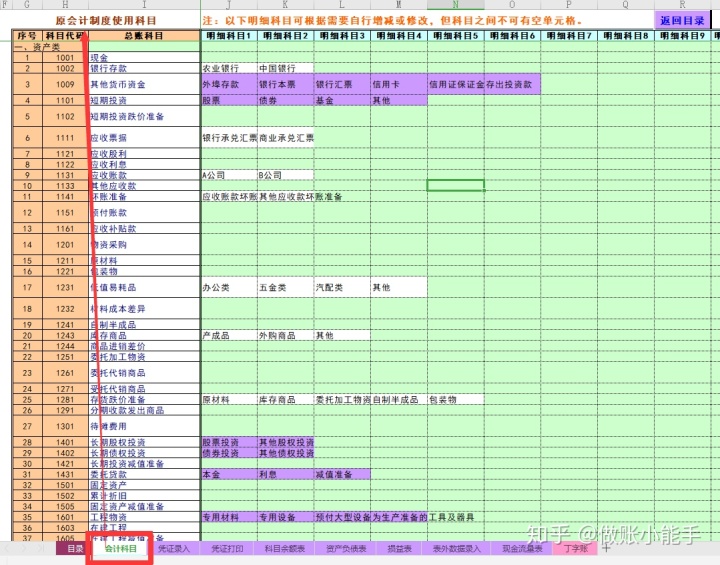Select column J header
720x565 pixels.
point(229,5)
